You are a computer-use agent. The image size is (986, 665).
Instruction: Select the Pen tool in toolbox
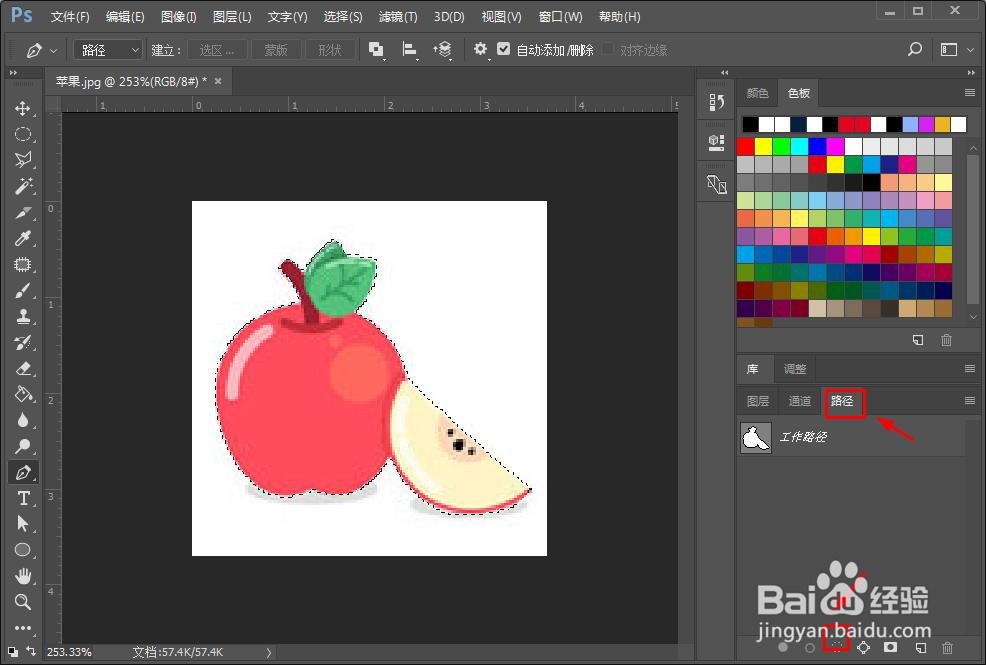(23, 472)
